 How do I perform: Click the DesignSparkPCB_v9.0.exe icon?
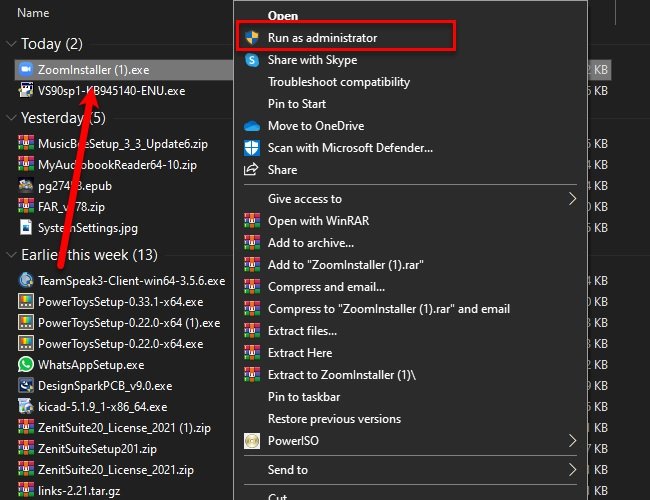coord(26,386)
